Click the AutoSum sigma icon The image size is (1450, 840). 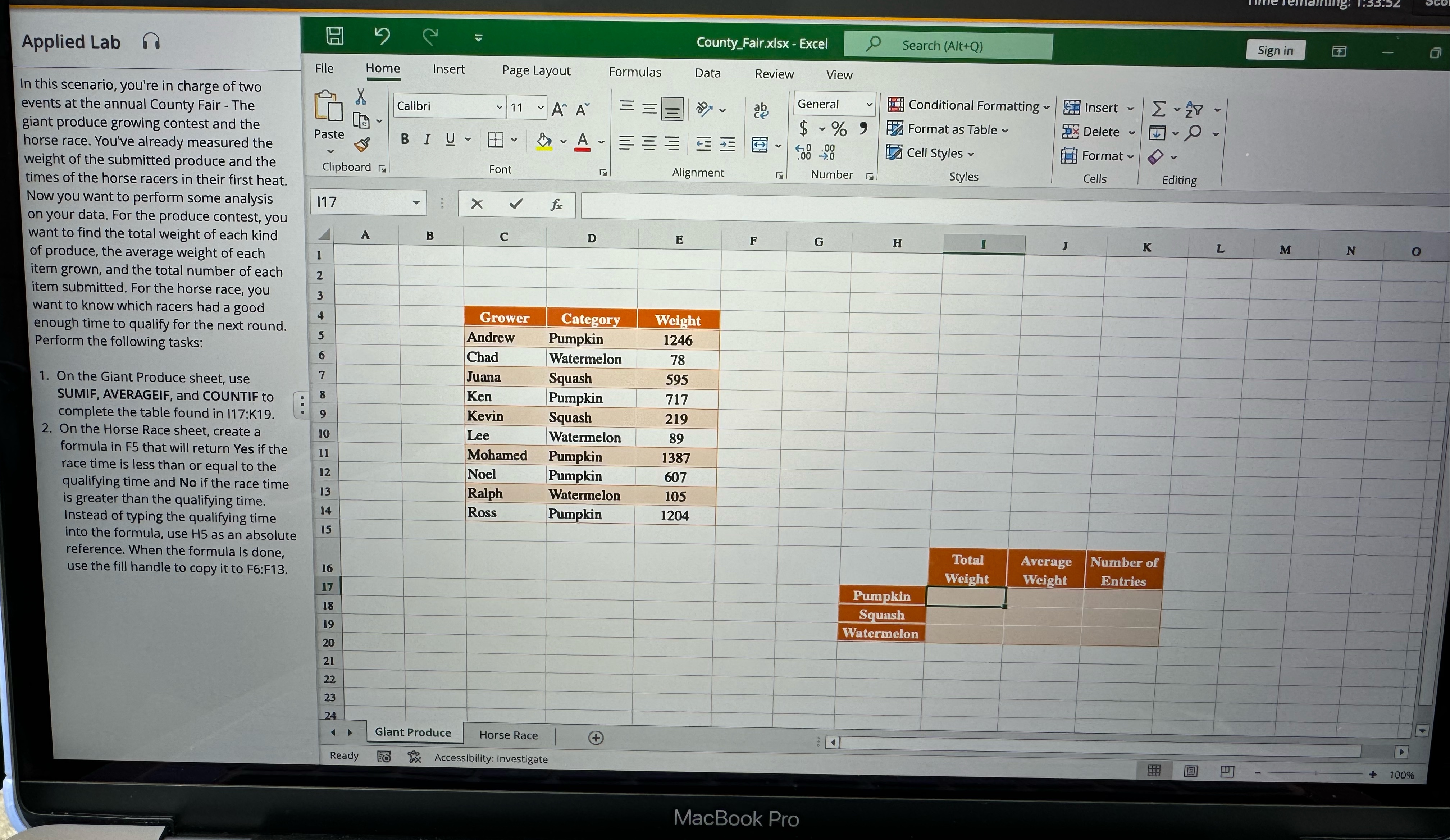coord(1158,109)
